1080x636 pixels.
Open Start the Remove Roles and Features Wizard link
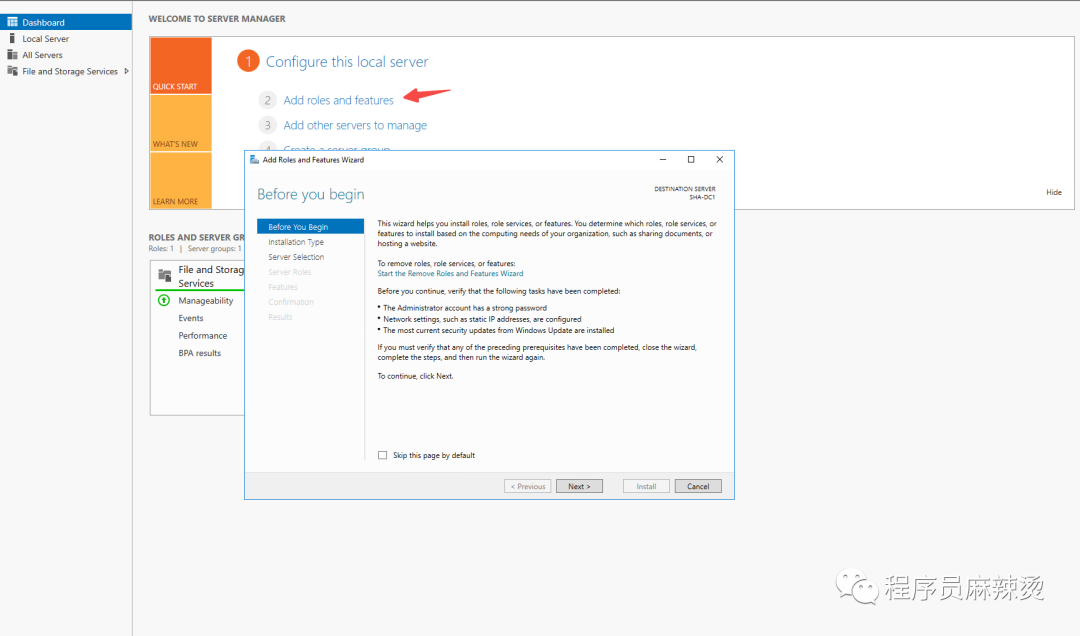point(450,274)
